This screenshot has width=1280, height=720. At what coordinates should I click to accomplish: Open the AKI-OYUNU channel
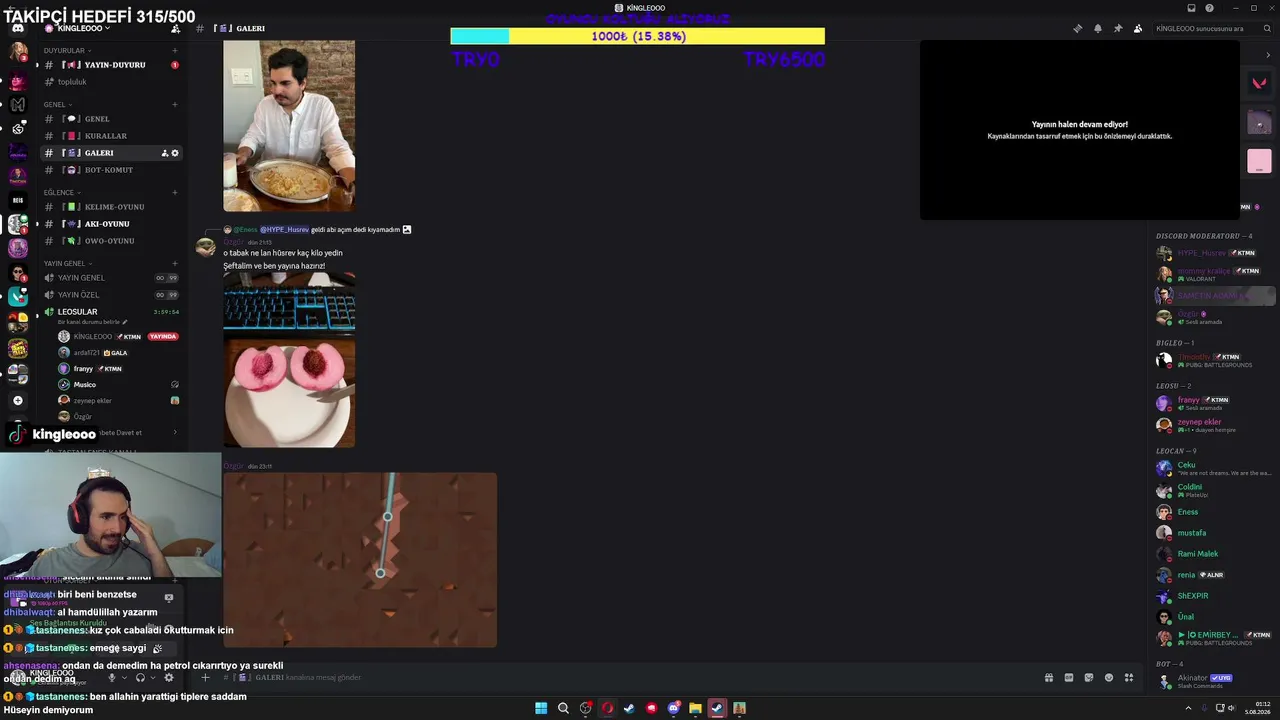[110, 224]
